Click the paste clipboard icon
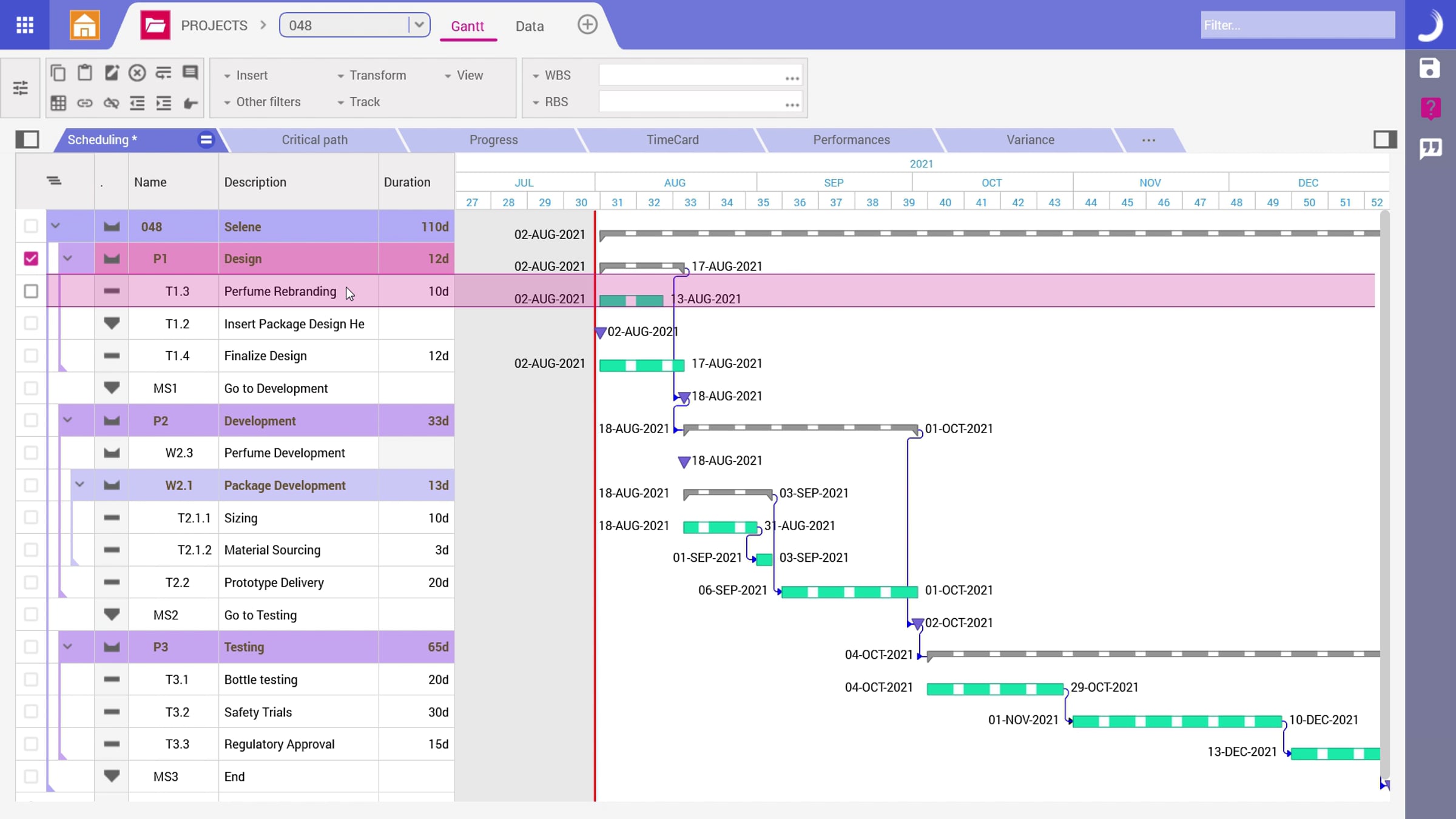 (85, 73)
